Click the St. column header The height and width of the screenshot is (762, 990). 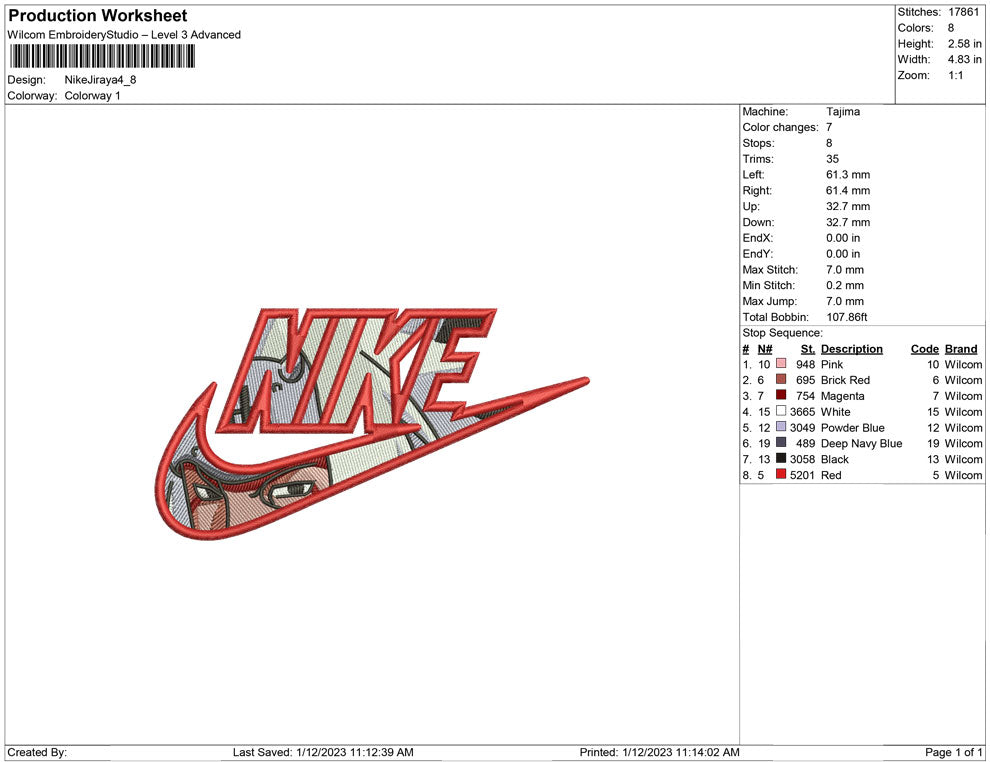(x=808, y=348)
